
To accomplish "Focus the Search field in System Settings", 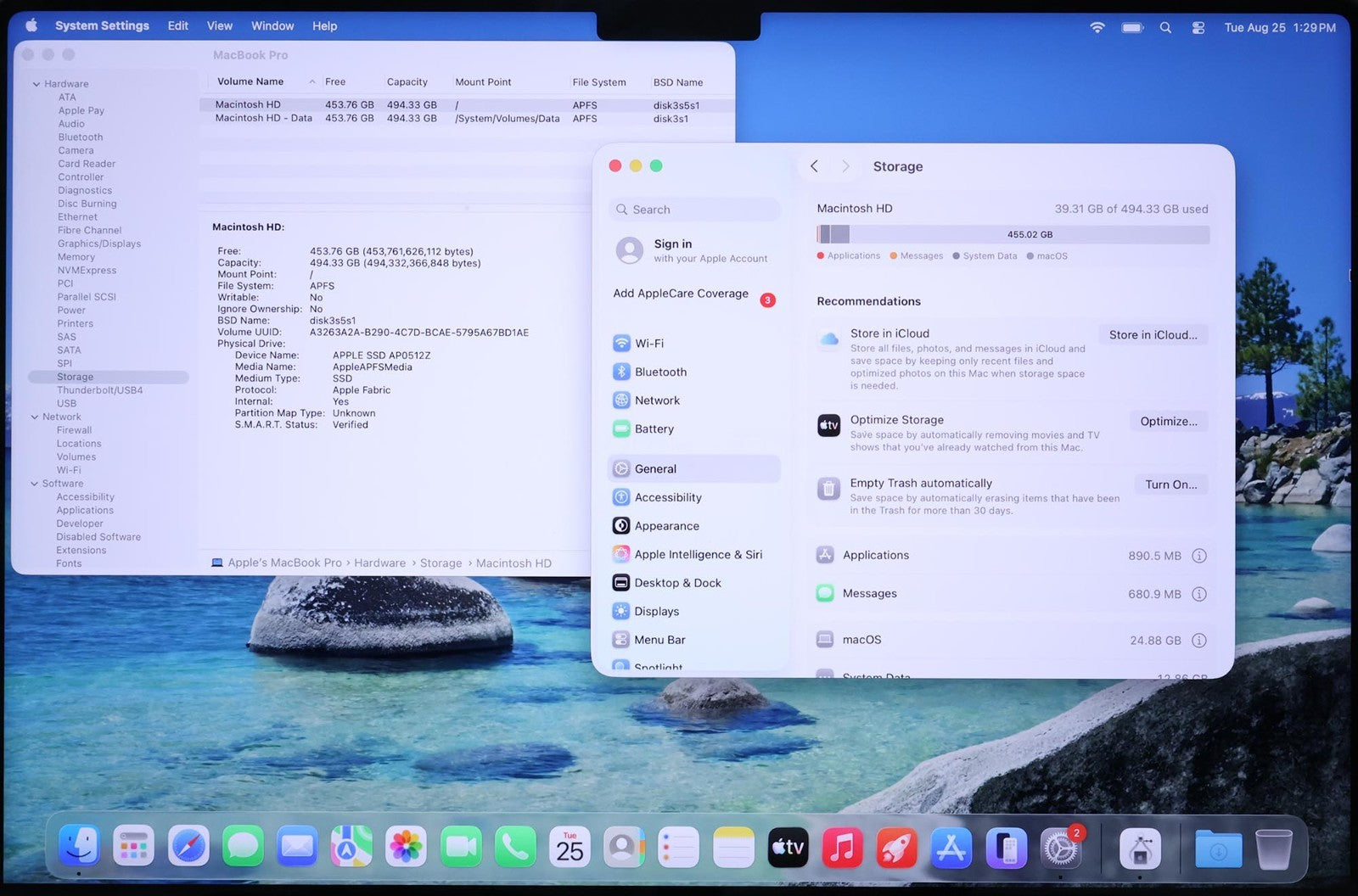I will point(694,210).
